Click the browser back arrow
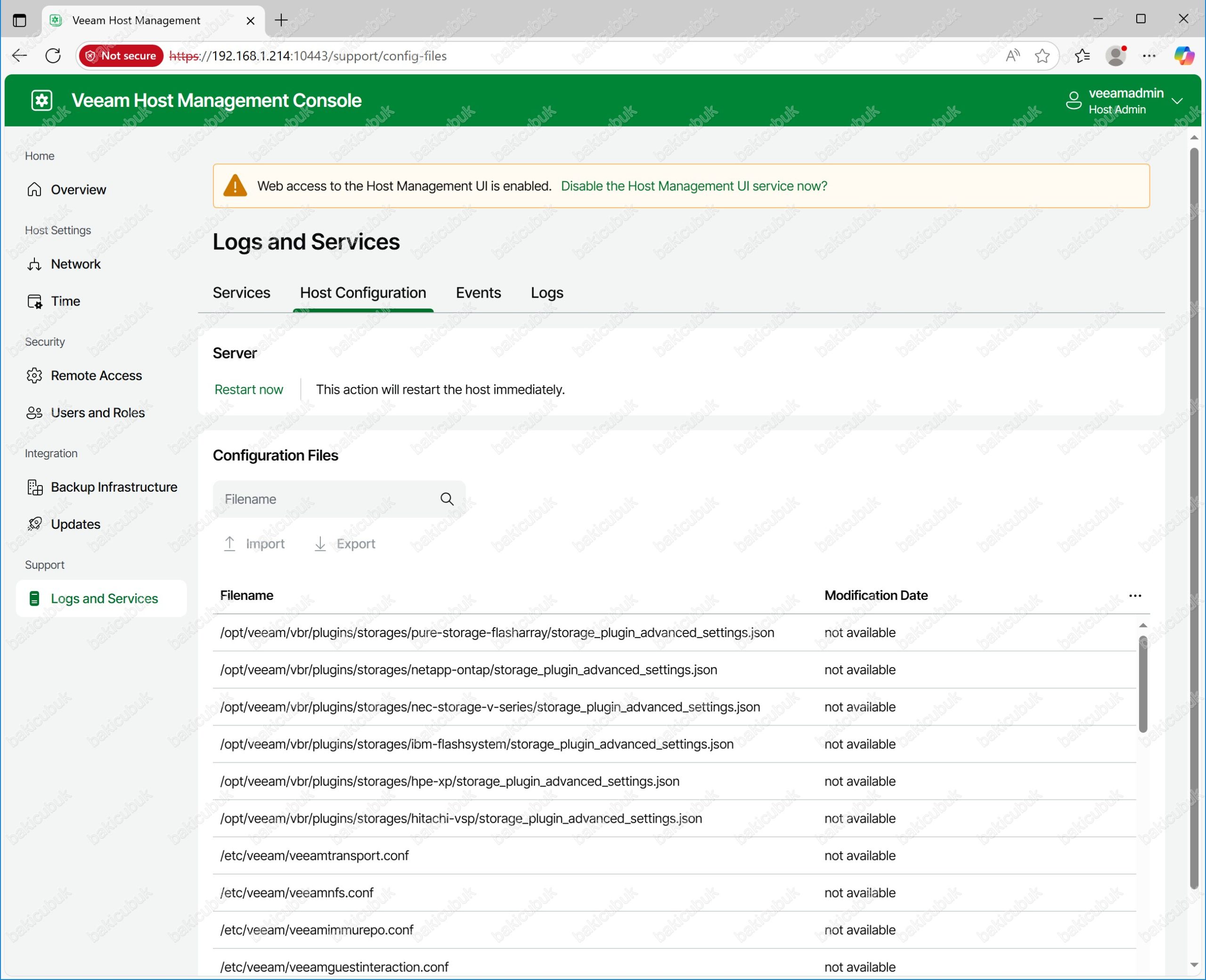This screenshot has height=980, width=1206. point(20,55)
